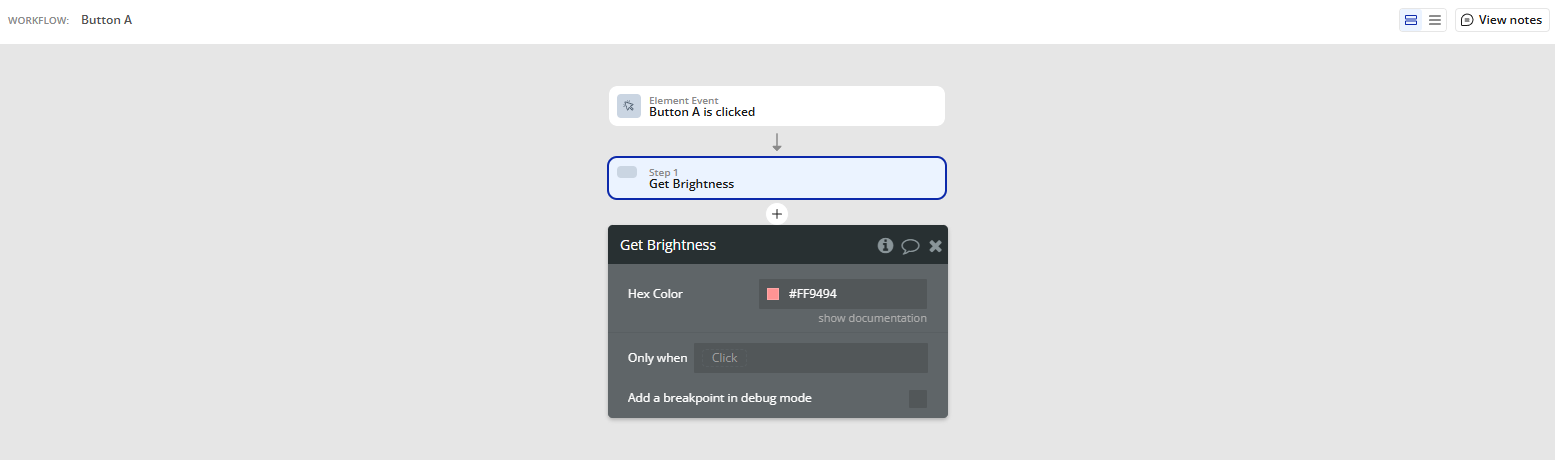Open the View notes button

click(1502, 20)
